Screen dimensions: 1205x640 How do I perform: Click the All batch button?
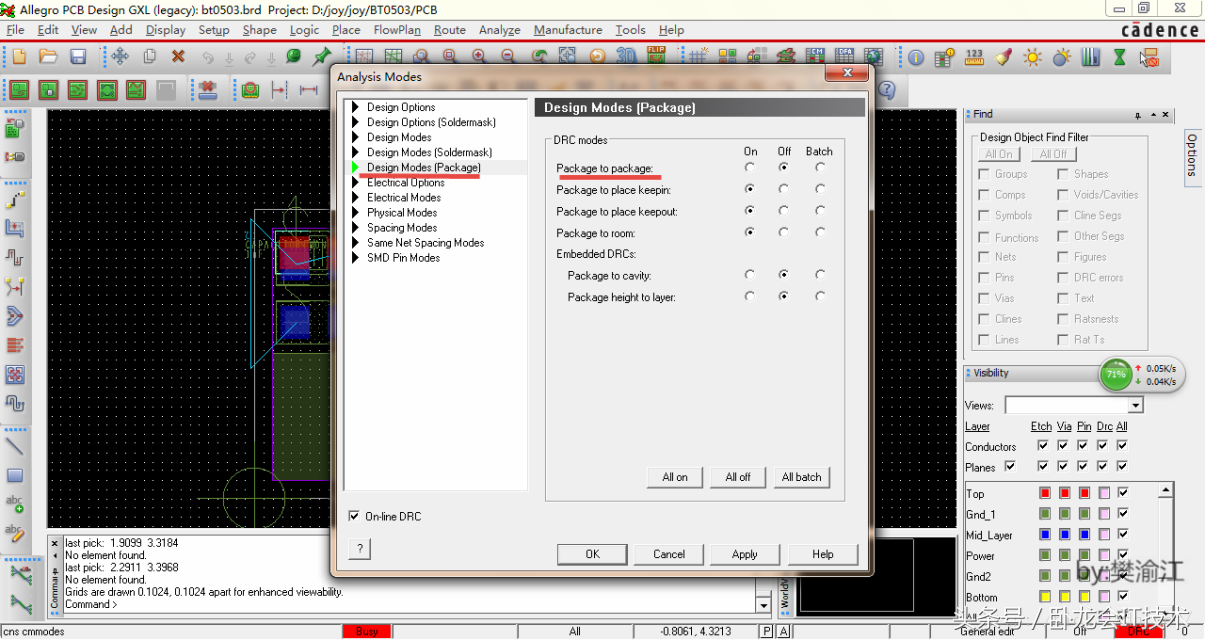tap(802, 477)
